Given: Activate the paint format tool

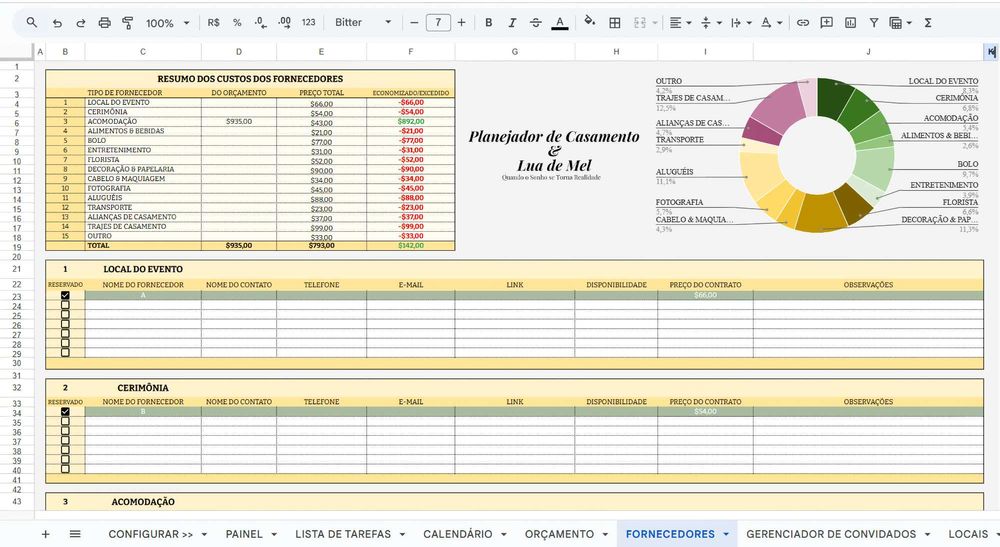Looking at the screenshot, I should point(128,23).
